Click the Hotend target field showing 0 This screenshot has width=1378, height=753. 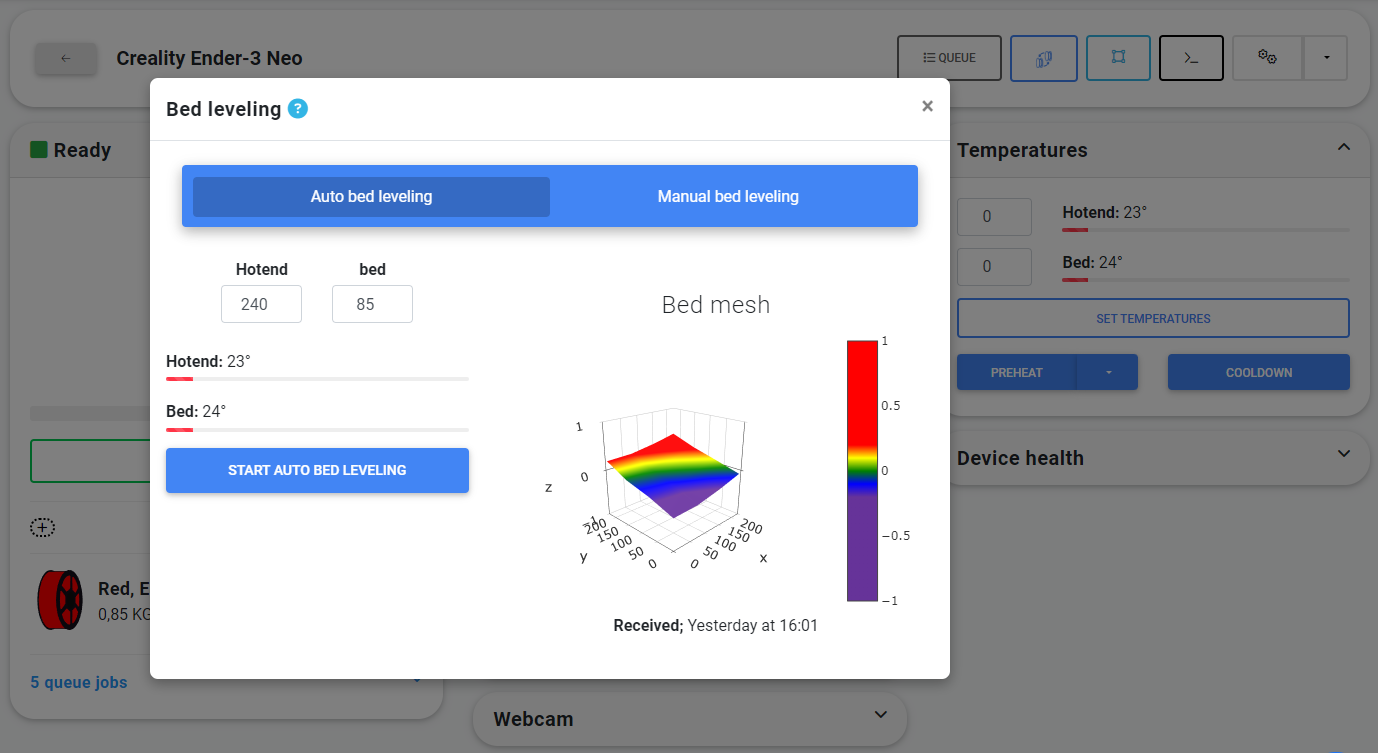click(x=994, y=217)
